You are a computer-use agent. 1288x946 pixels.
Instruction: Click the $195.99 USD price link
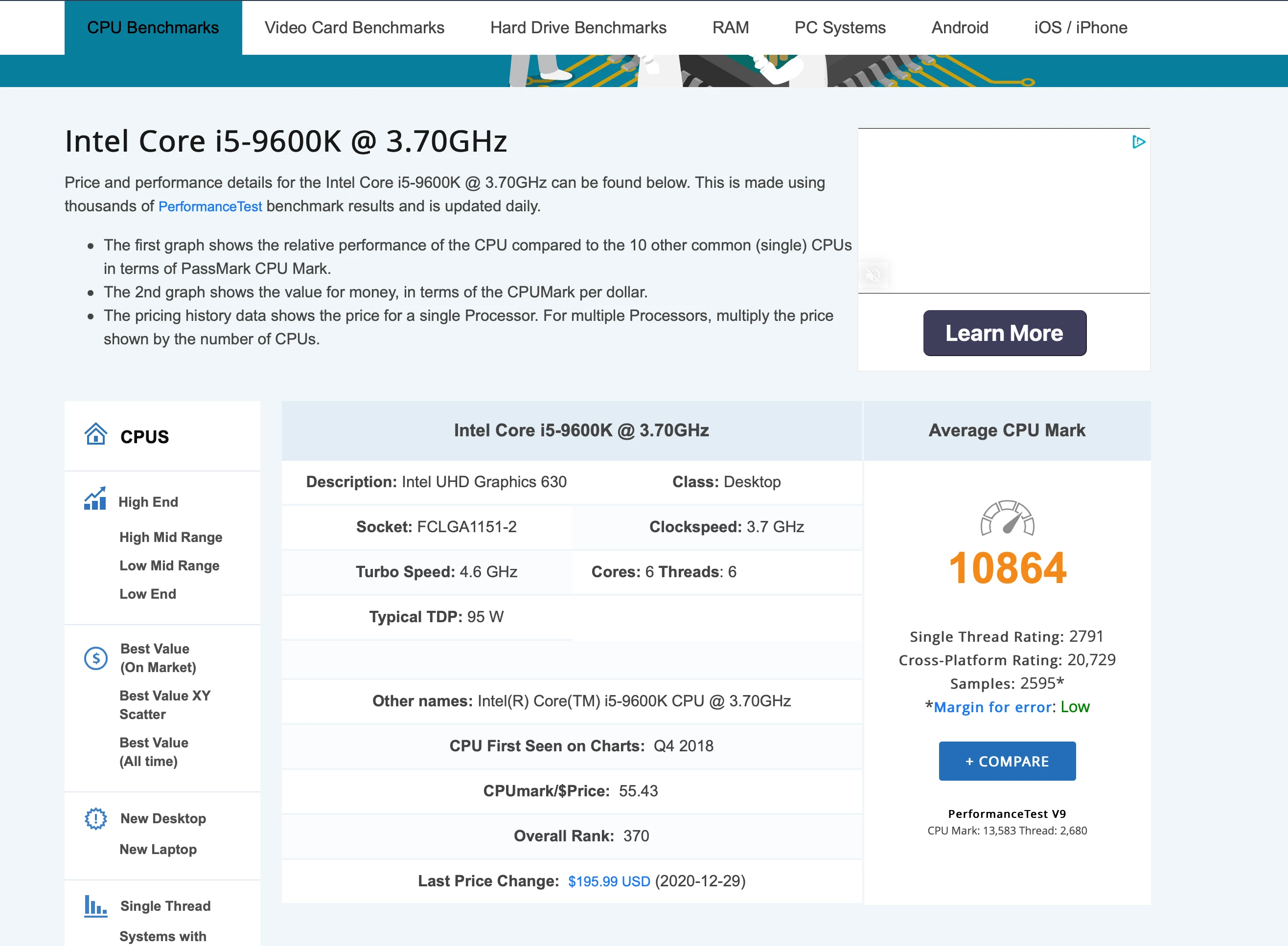(608, 881)
